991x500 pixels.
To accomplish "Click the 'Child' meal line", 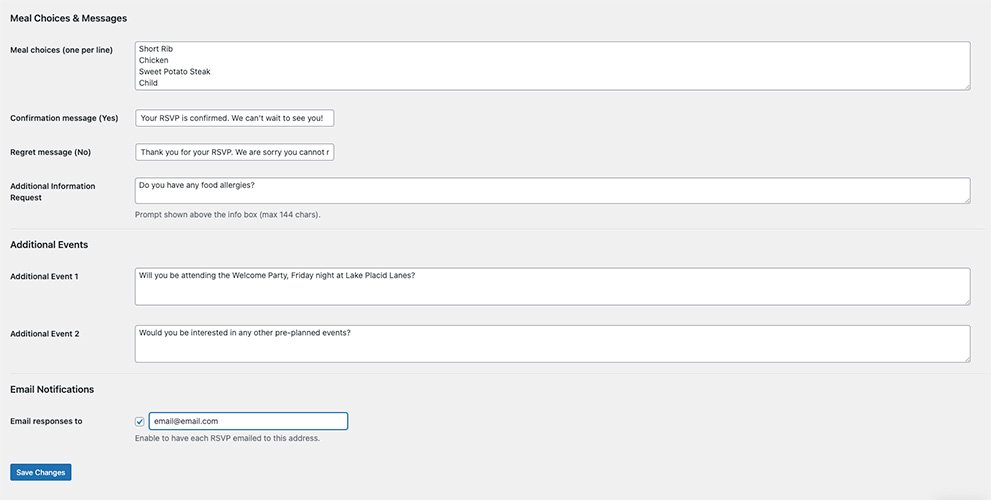I will pos(148,83).
